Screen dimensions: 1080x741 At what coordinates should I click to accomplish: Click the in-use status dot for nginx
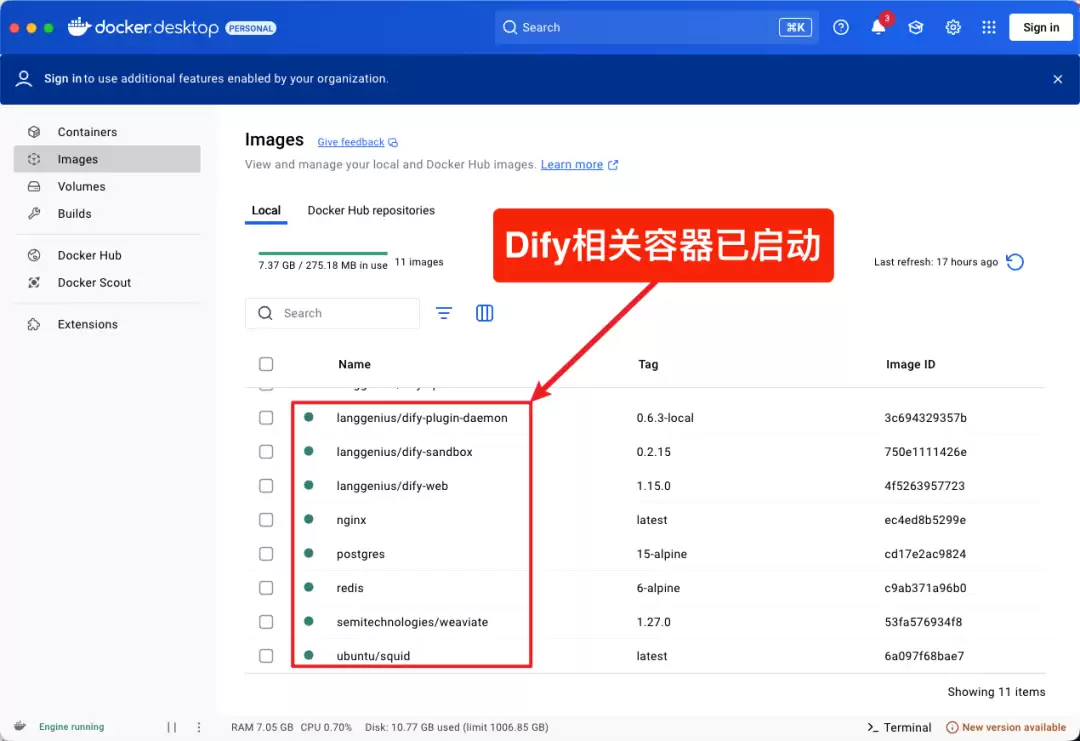(x=309, y=519)
